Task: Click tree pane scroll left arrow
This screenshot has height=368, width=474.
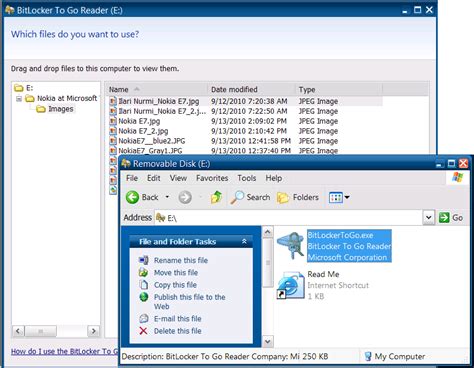Action: tap(18, 331)
